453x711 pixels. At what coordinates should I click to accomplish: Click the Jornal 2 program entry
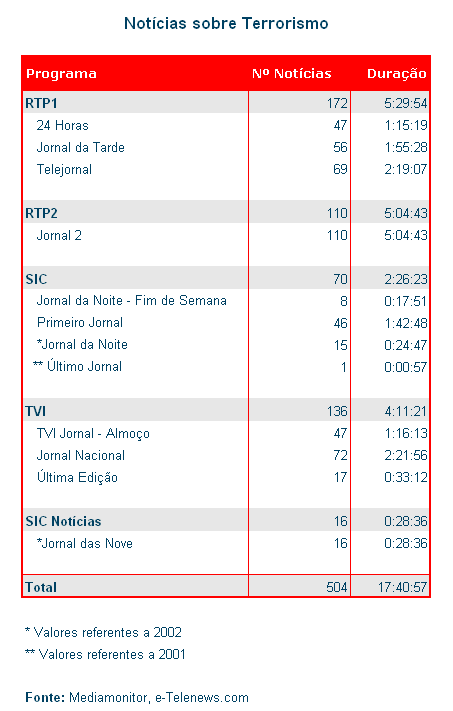[x=59, y=235]
